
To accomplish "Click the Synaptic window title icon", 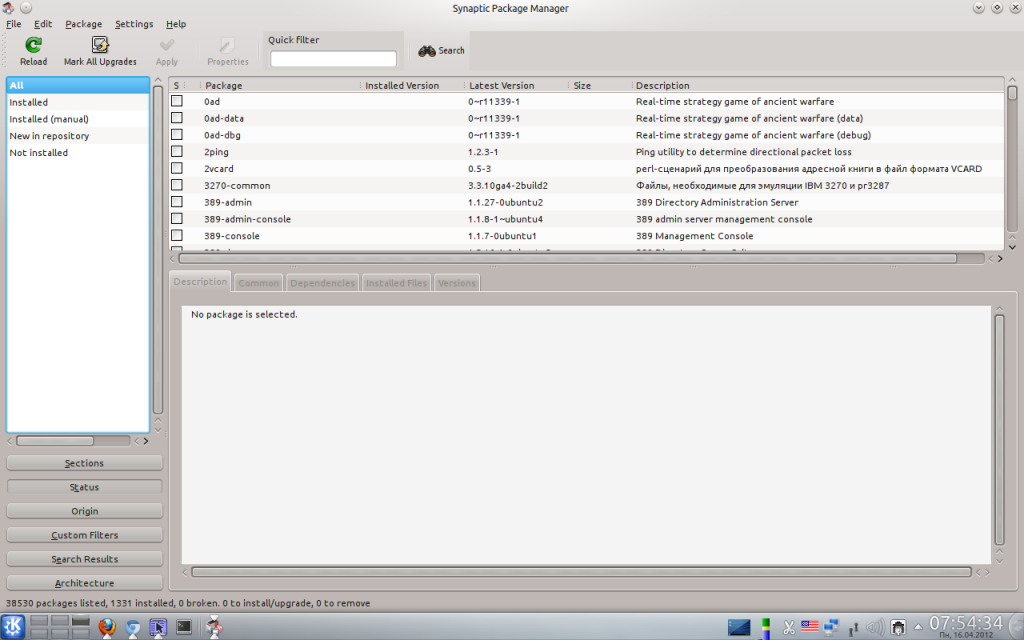I will tap(8, 8).
